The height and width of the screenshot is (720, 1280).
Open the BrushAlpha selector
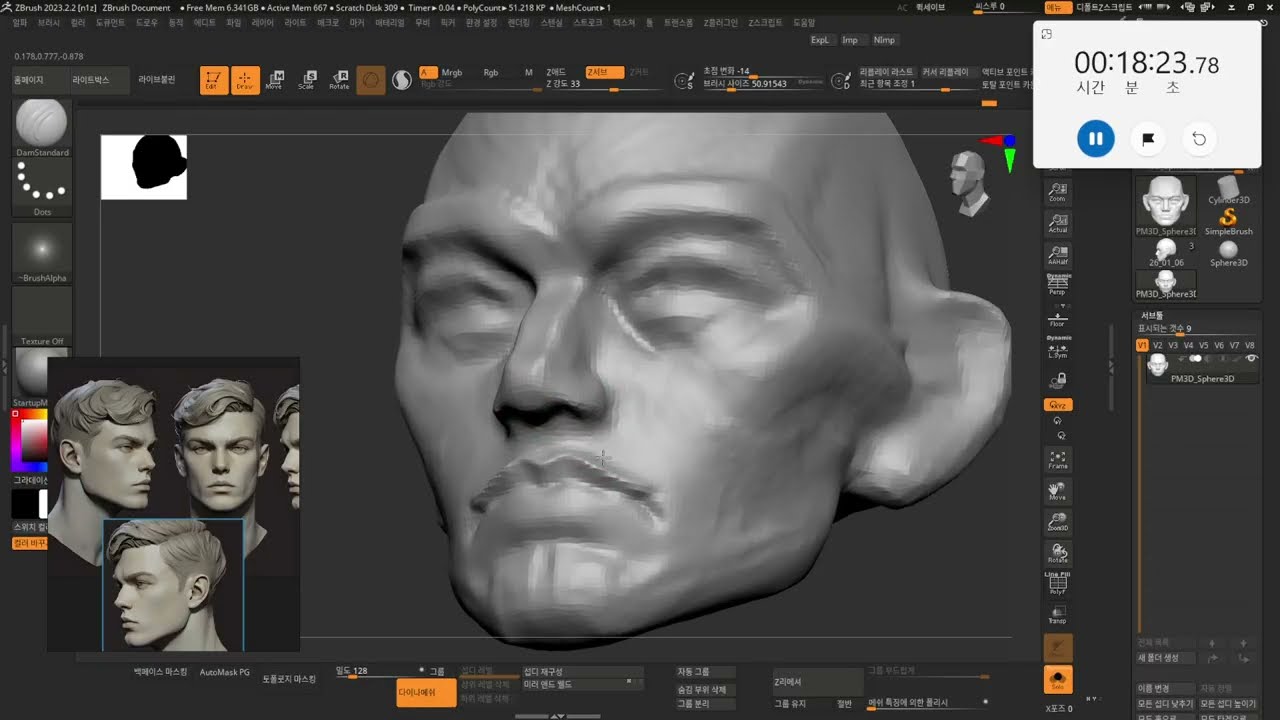click(42, 252)
